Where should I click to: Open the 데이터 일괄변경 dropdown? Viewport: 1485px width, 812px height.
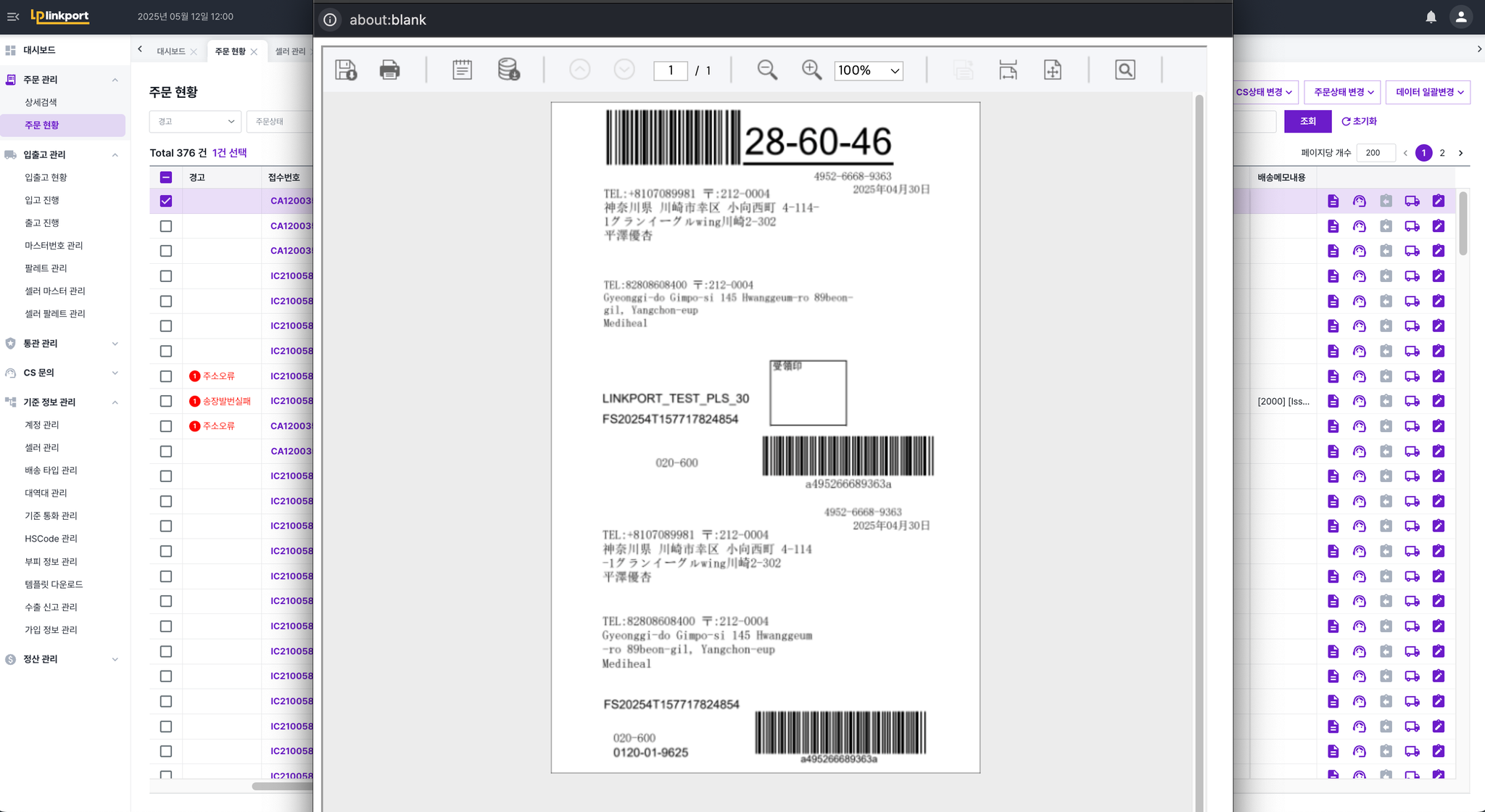(1428, 92)
